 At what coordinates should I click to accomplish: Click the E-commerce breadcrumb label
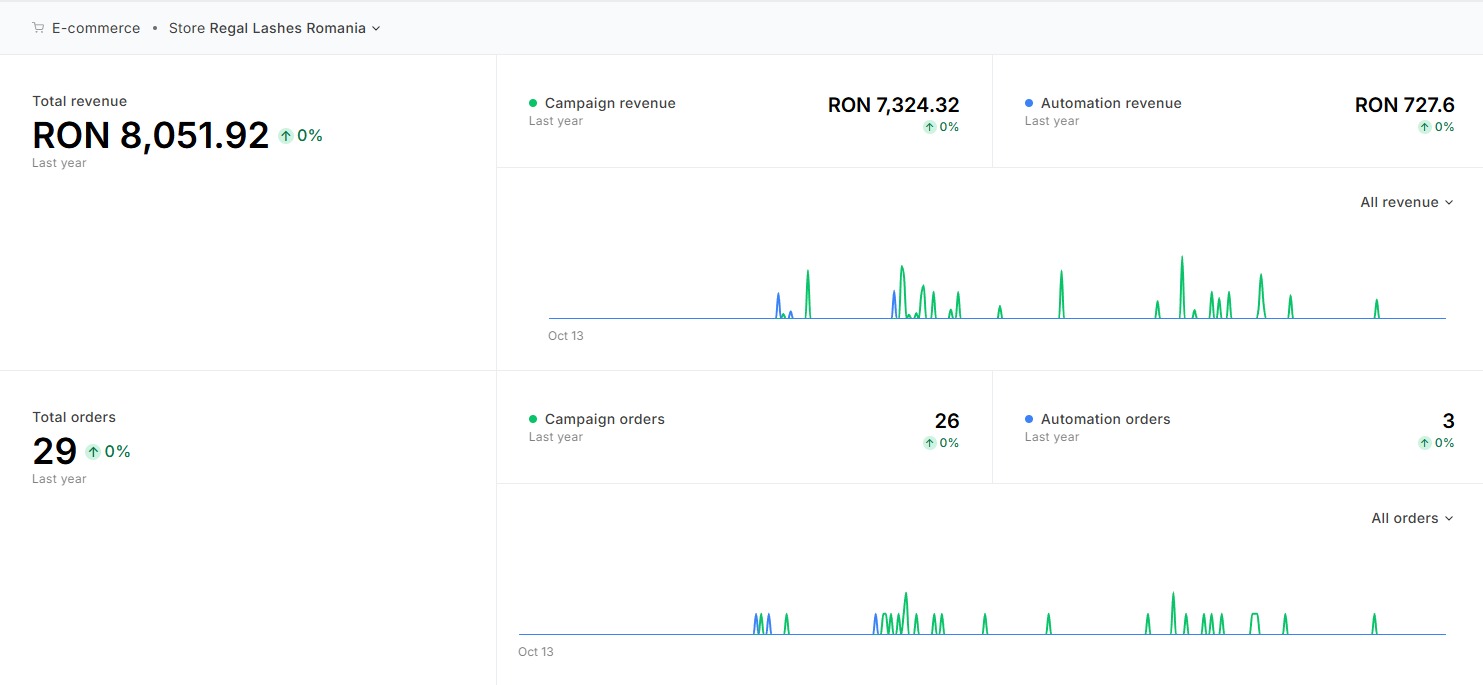click(x=96, y=28)
